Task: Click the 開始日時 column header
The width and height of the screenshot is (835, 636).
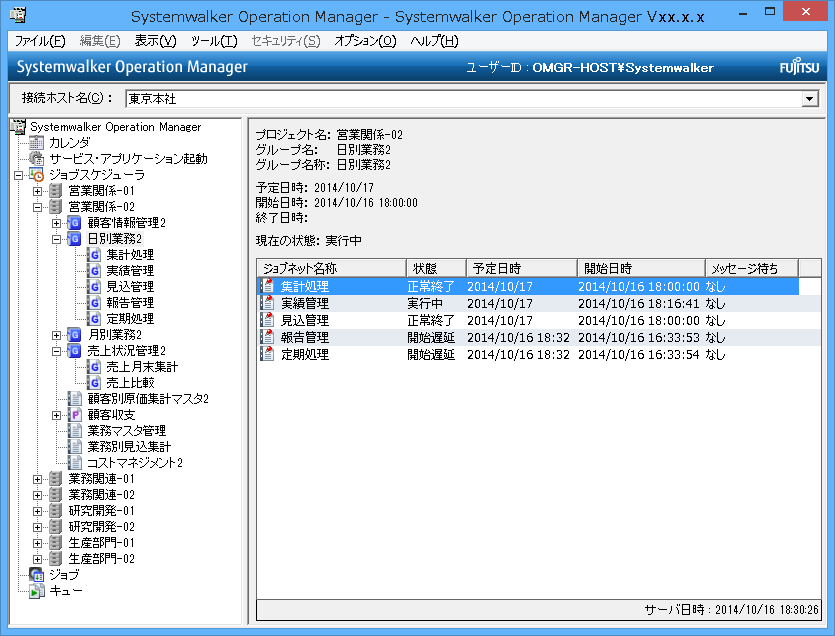Action: tap(640, 268)
